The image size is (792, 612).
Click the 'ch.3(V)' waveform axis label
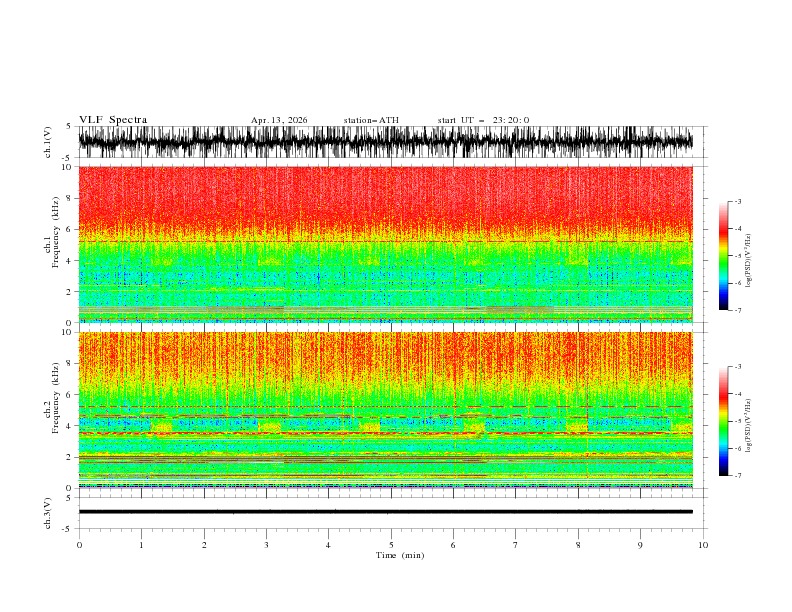click(48, 513)
